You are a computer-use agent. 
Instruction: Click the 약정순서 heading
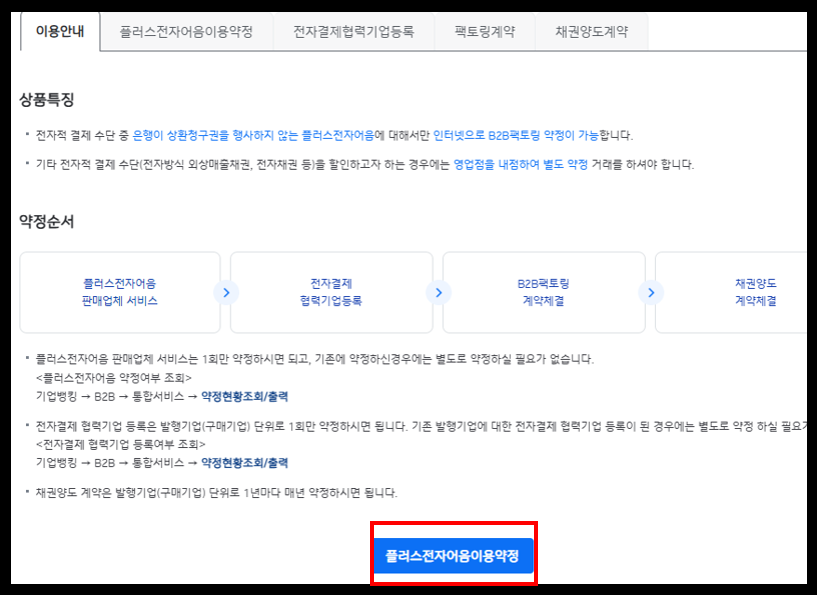click(47, 221)
